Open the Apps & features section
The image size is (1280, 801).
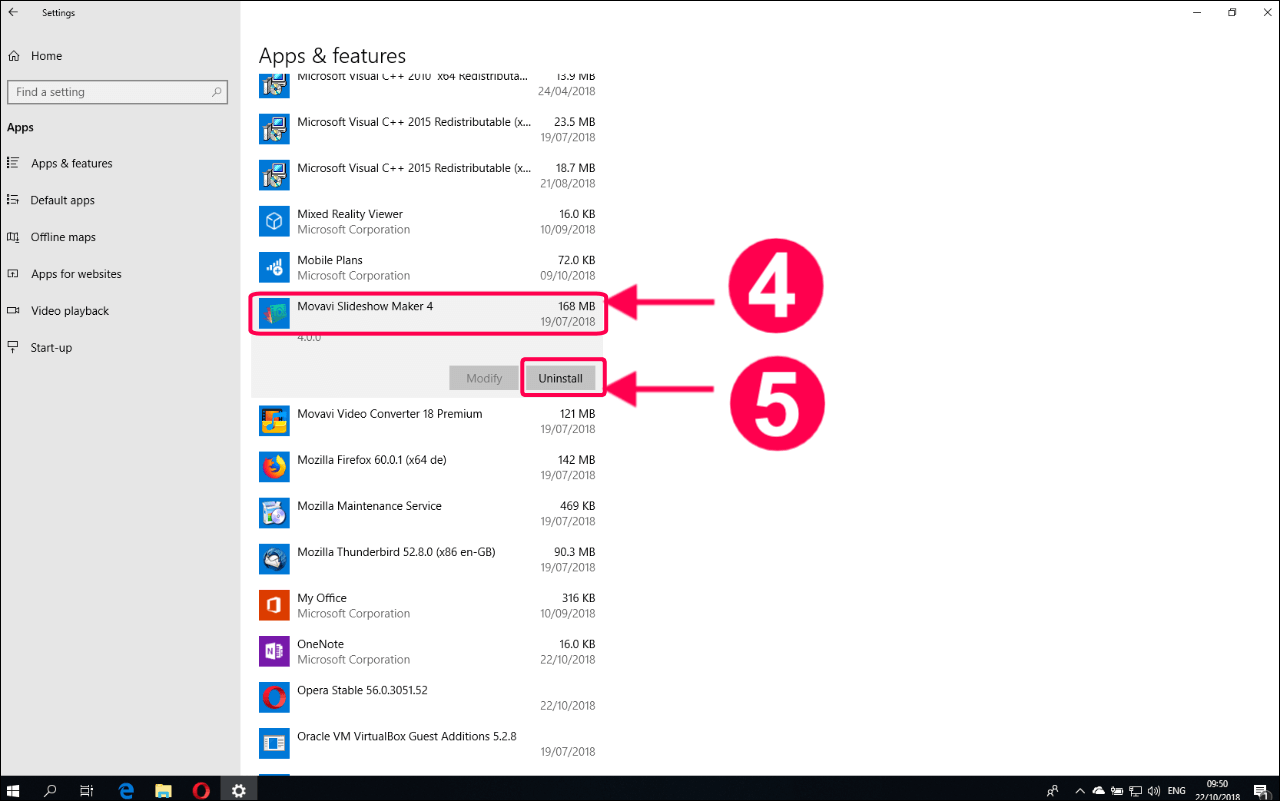click(72, 163)
